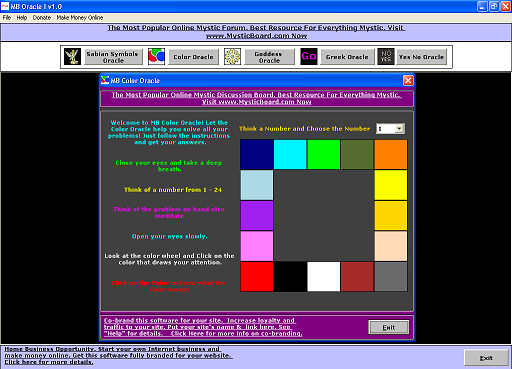Click the red color swatch
Screen dimensions: 512x369
[257, 277]
